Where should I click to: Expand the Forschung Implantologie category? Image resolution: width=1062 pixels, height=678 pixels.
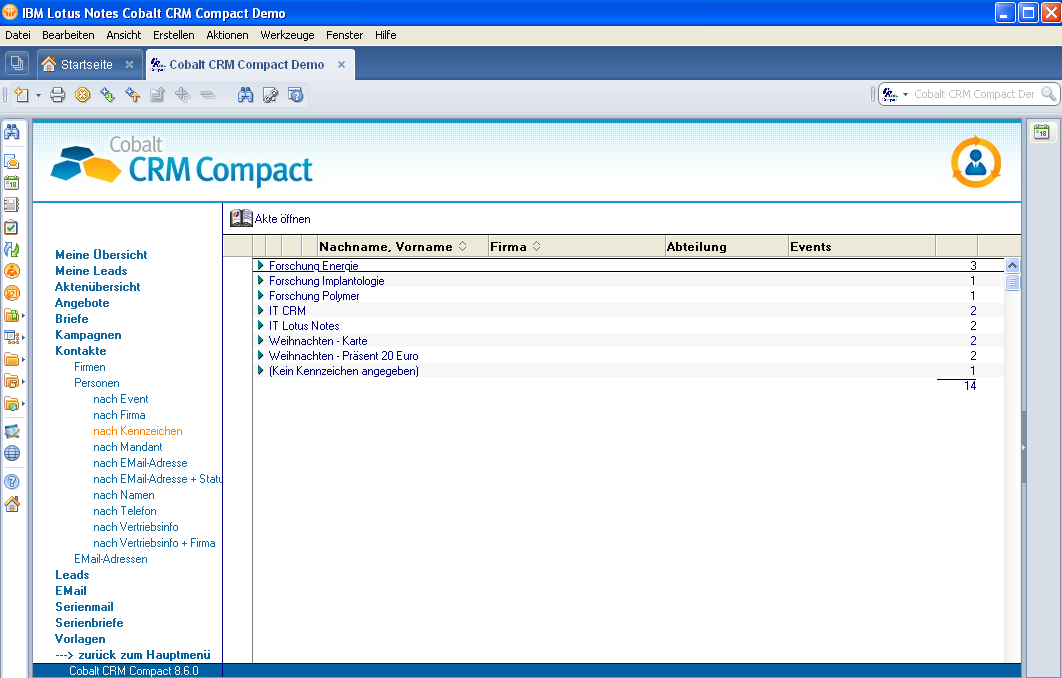coord(261,280)
